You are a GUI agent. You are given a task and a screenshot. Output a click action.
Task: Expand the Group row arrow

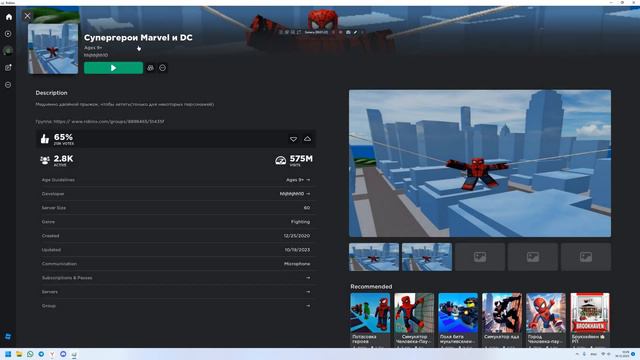coord(308,306)
